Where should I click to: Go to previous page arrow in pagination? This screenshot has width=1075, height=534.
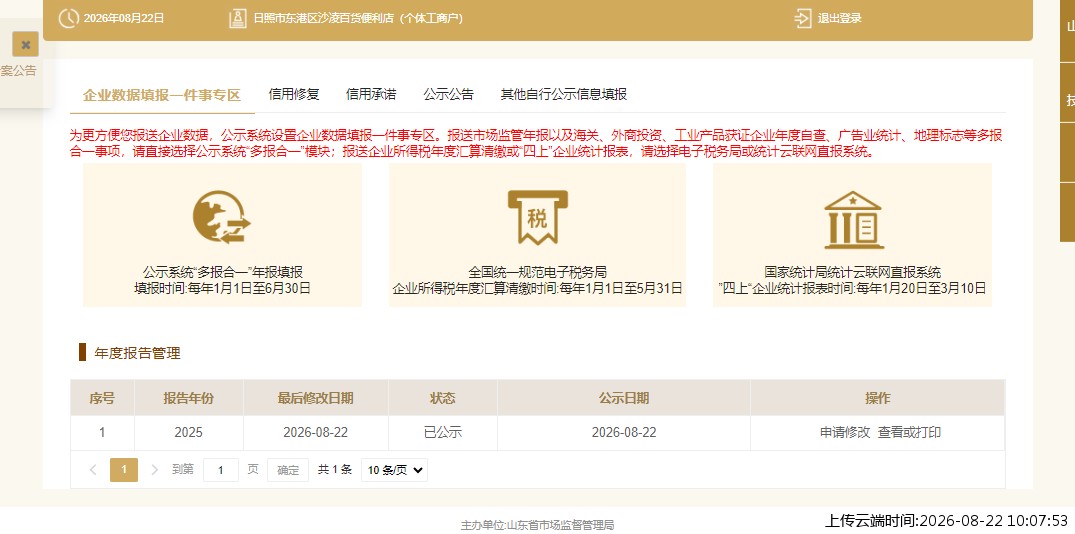point(93,470)
